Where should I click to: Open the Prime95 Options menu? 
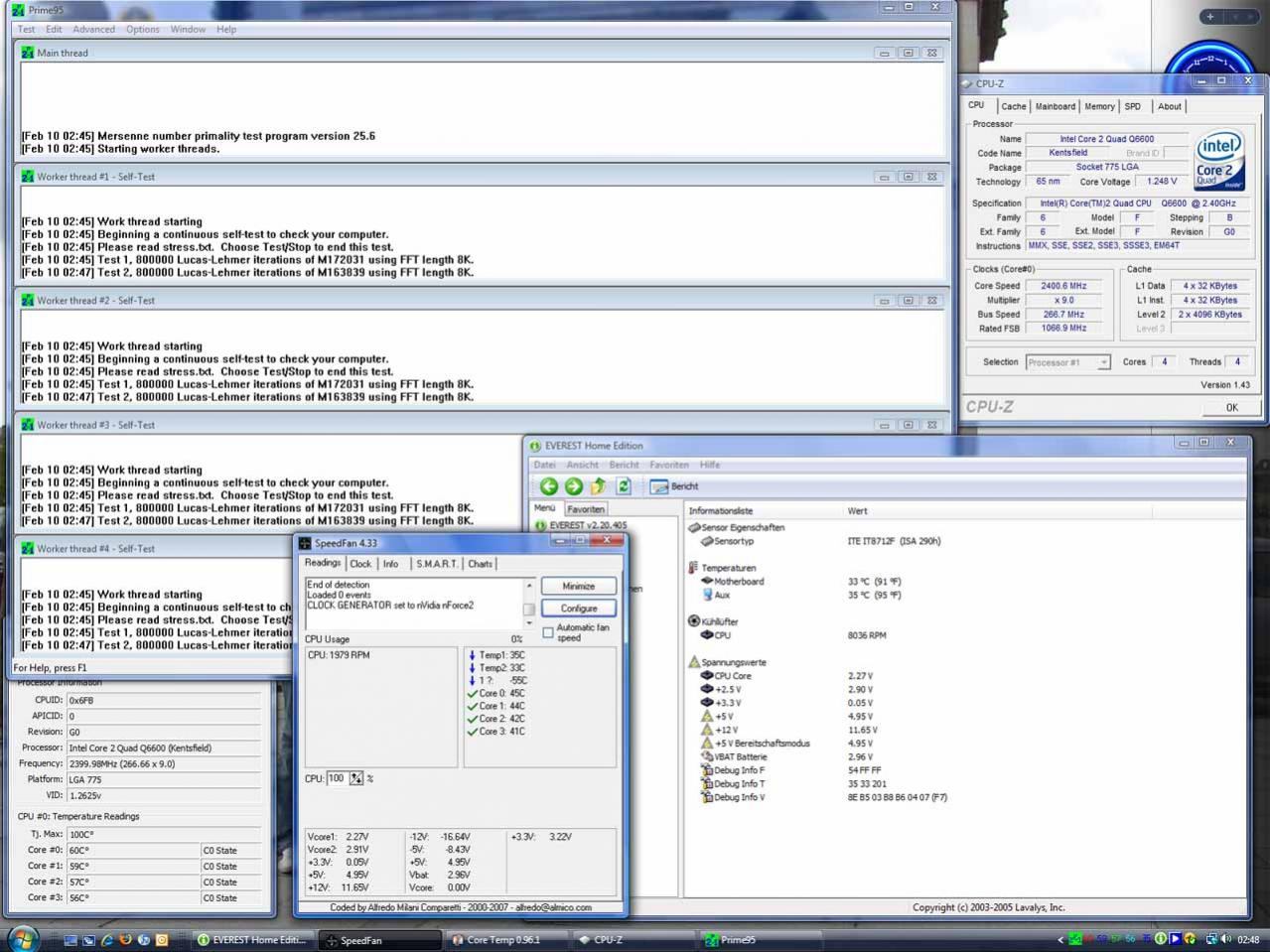point(142,29)
